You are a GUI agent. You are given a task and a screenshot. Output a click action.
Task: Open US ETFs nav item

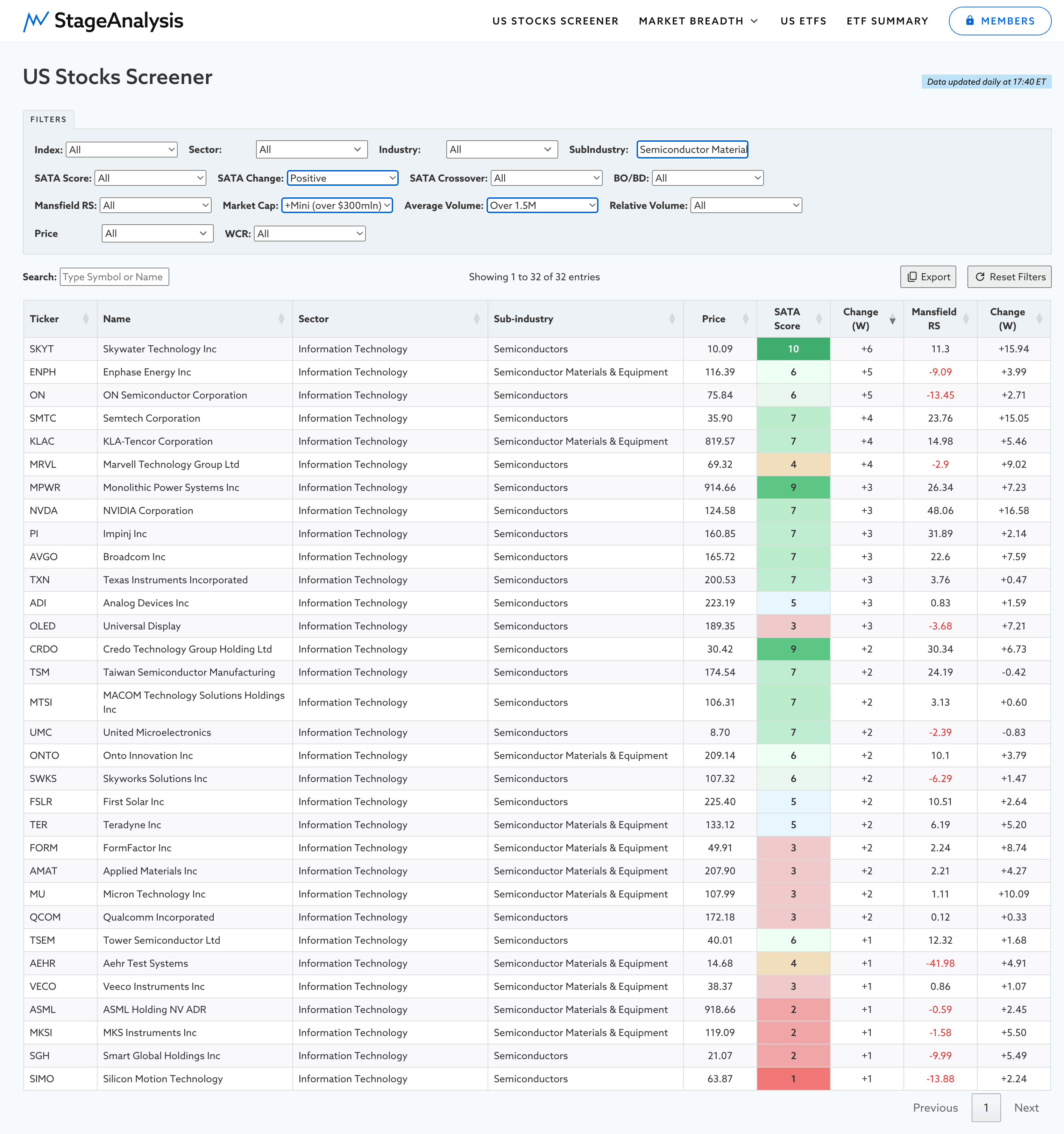coord(803,21)
